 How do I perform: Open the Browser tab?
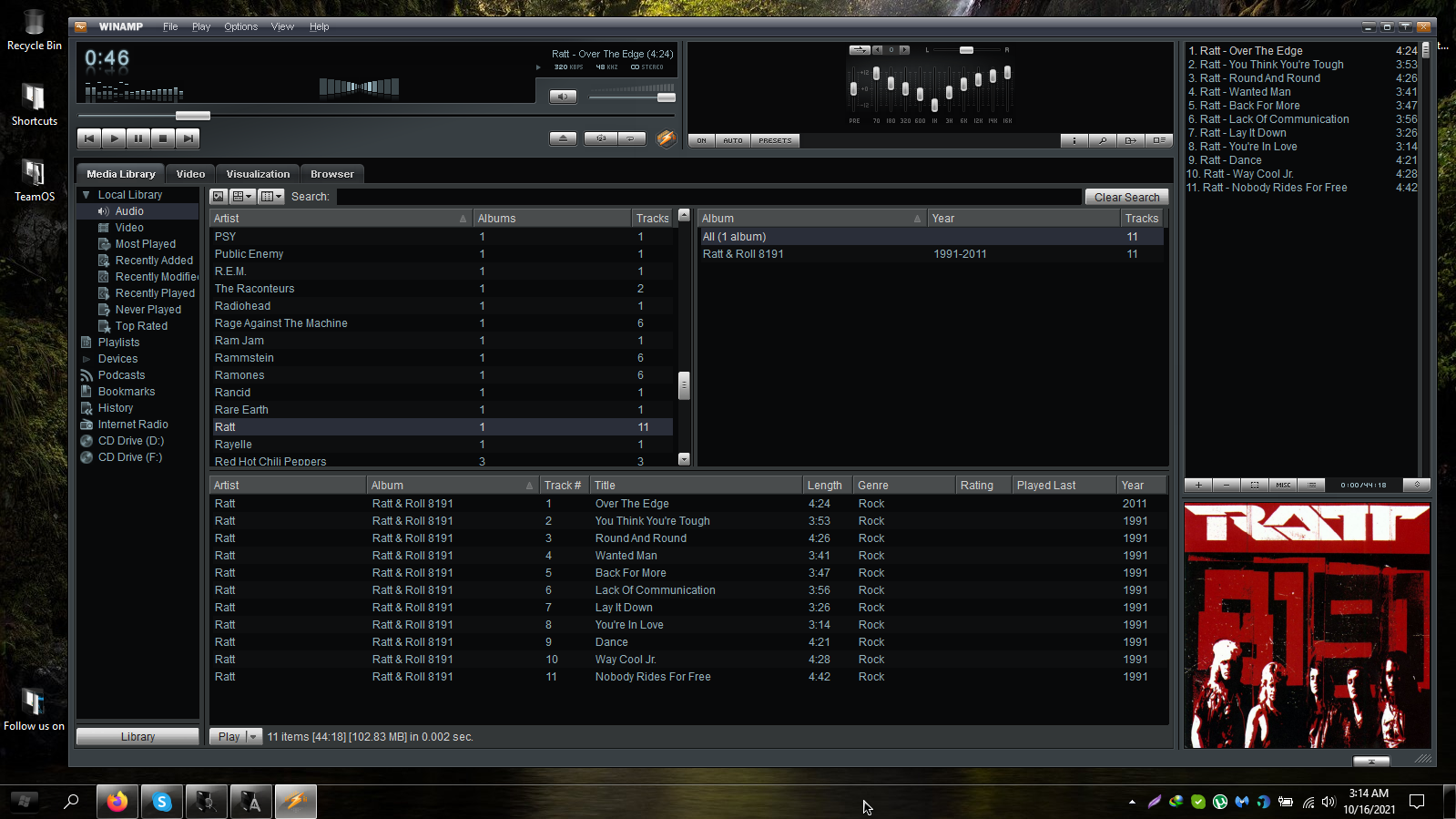(332, 174)
